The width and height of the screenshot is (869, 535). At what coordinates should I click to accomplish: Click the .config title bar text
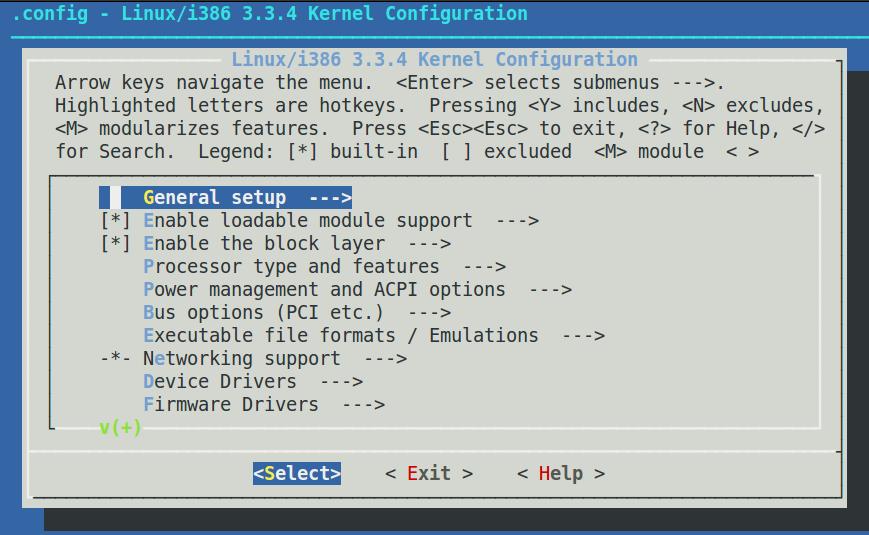tap(269, 13)
